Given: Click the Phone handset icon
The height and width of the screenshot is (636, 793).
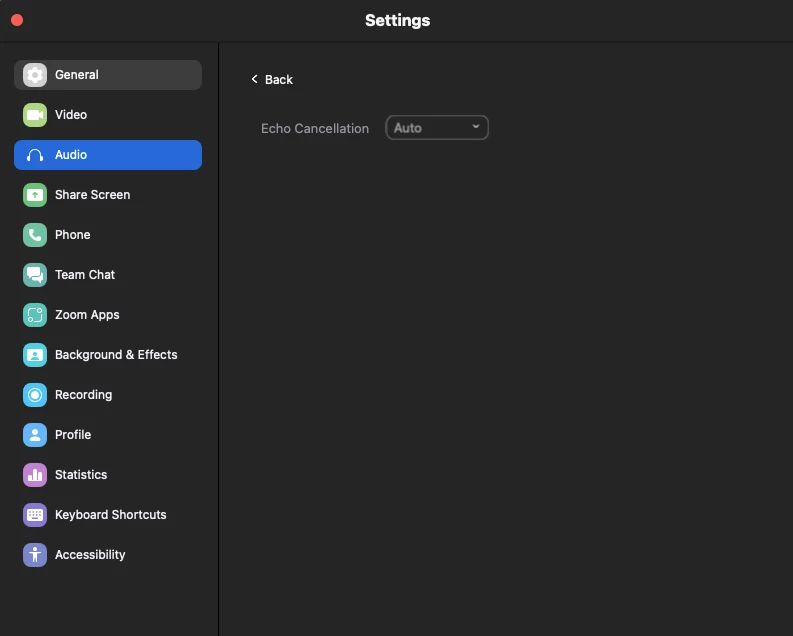Looking at the screenshot, I should point(35,235).
